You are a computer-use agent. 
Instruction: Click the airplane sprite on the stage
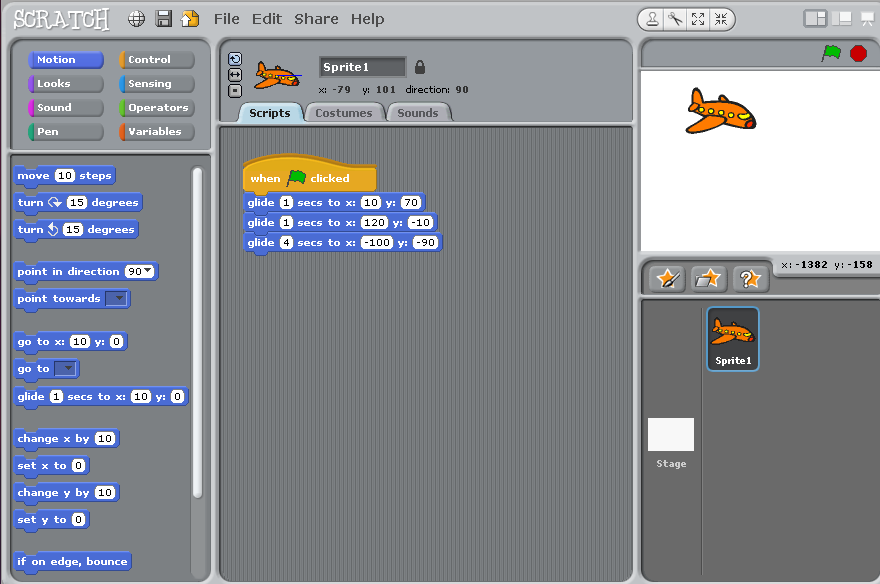(721, 111)
